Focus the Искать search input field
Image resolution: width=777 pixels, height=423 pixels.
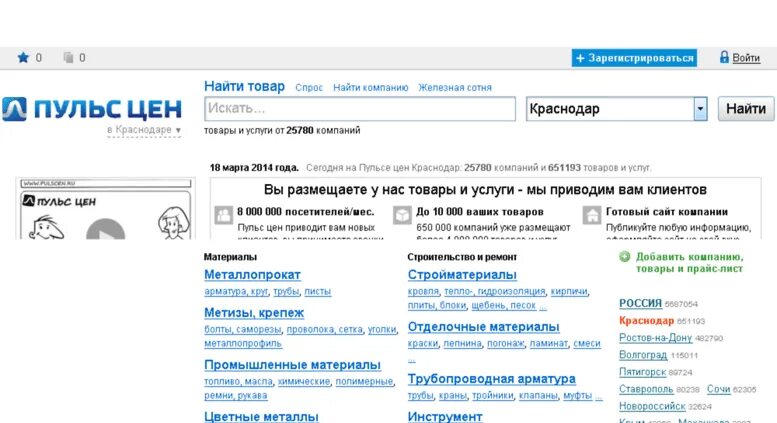[360, 108]
